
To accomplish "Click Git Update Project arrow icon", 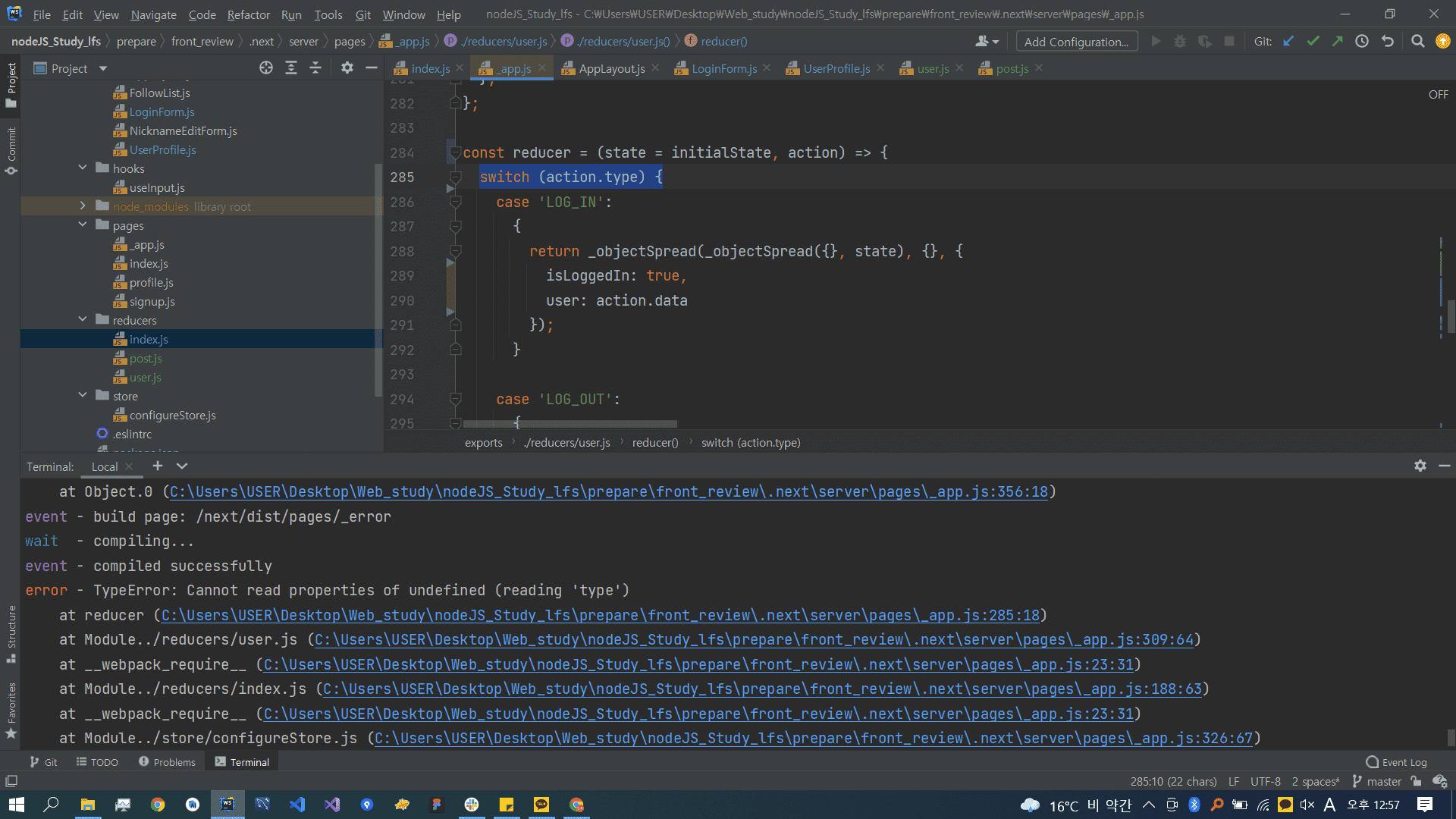I will pos(1288,42).
